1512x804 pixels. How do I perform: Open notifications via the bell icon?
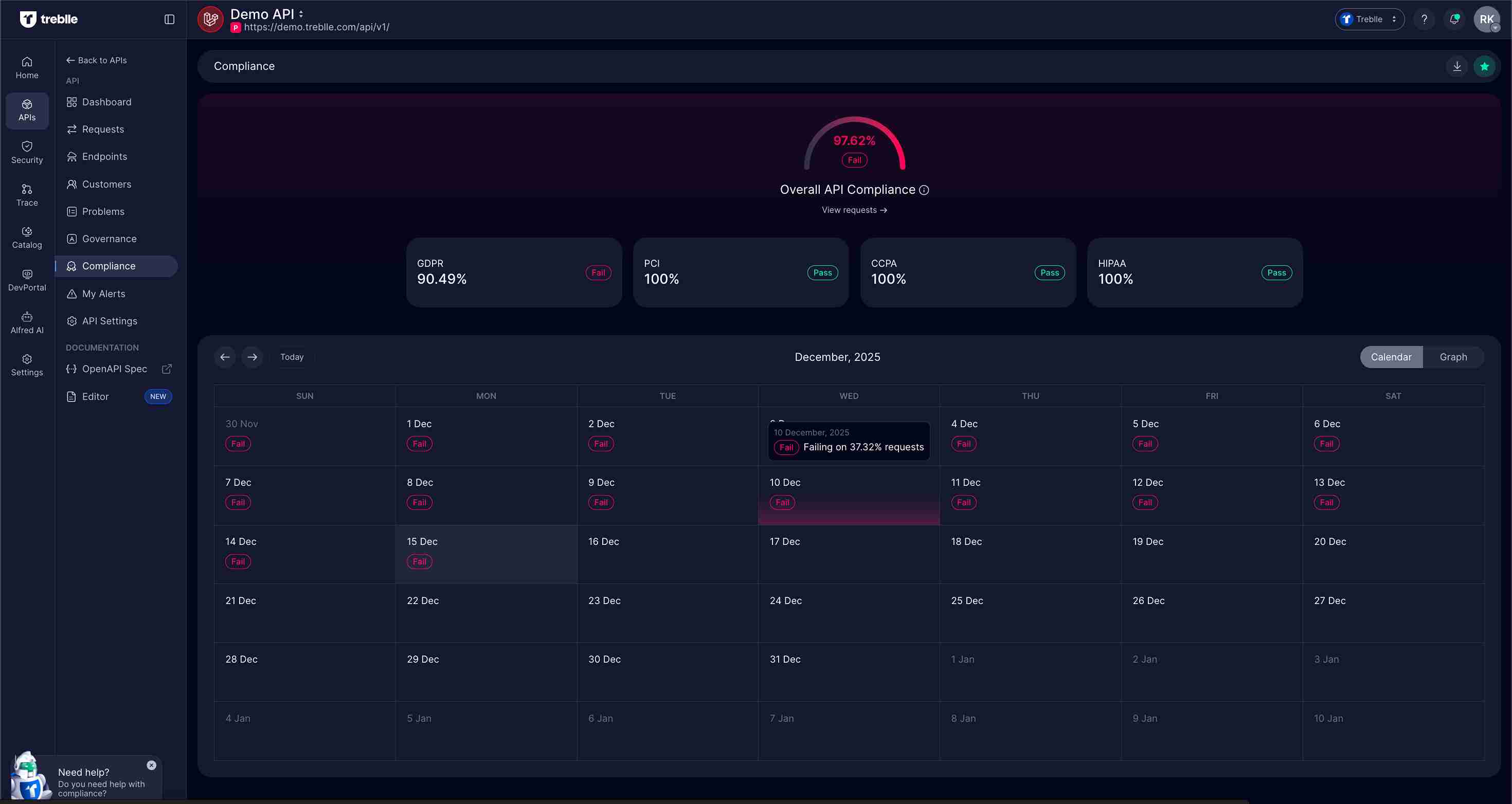click(x=1454, y=19)
